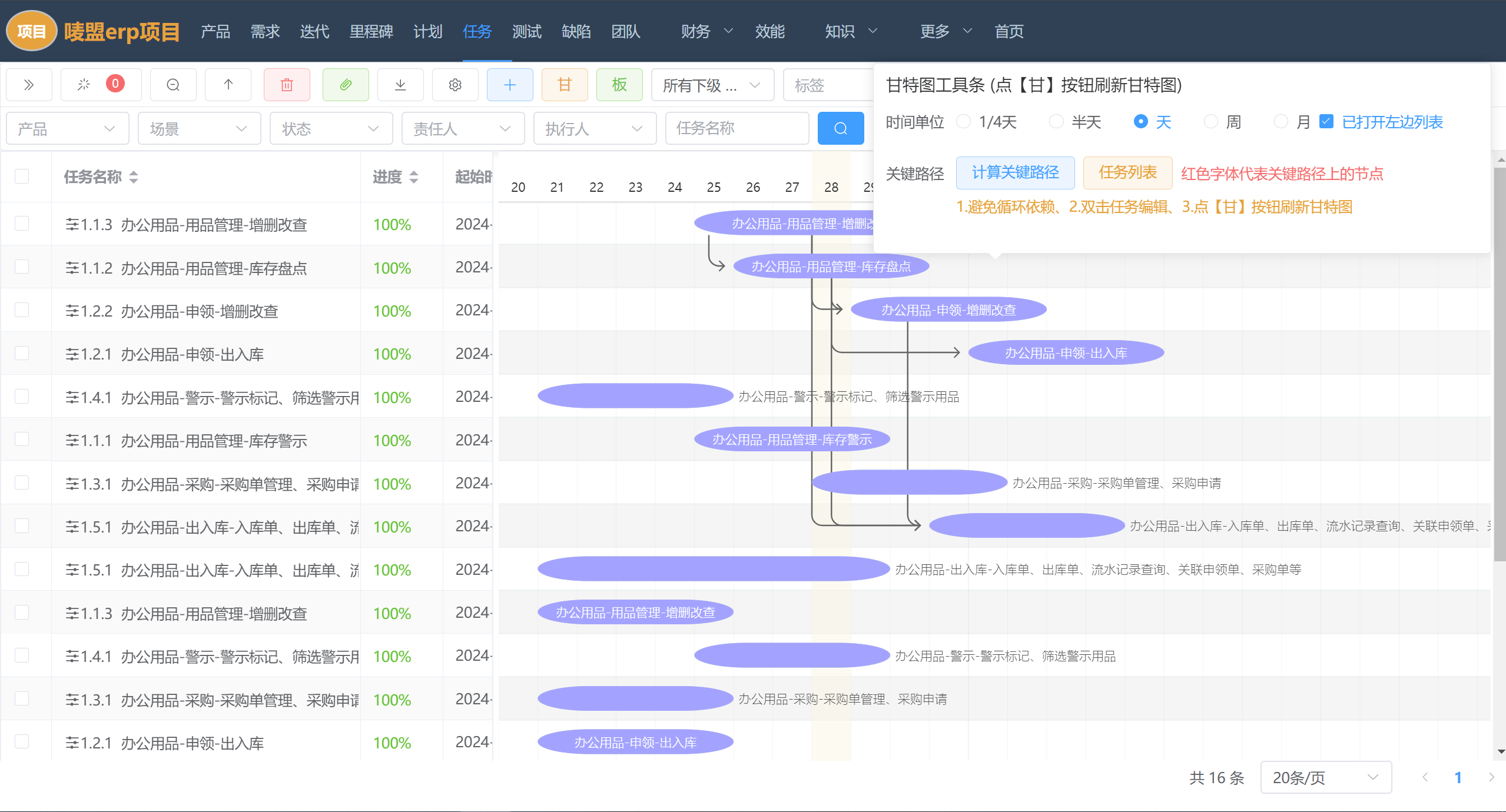Switch to the 缺陷 tab
The width and height of the screenshot is (1506, 812).
point(575,31)
